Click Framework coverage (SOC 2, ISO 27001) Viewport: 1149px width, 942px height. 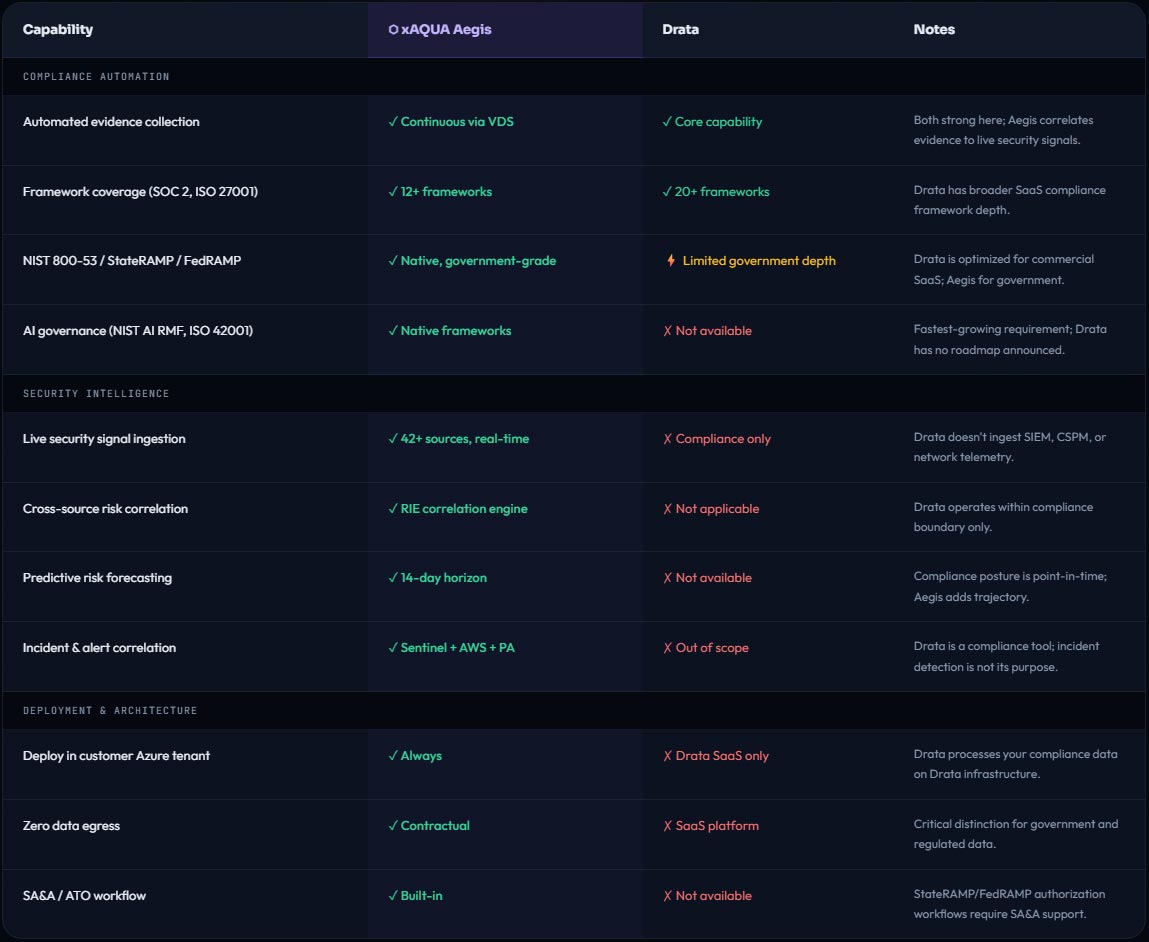[141, 191]
